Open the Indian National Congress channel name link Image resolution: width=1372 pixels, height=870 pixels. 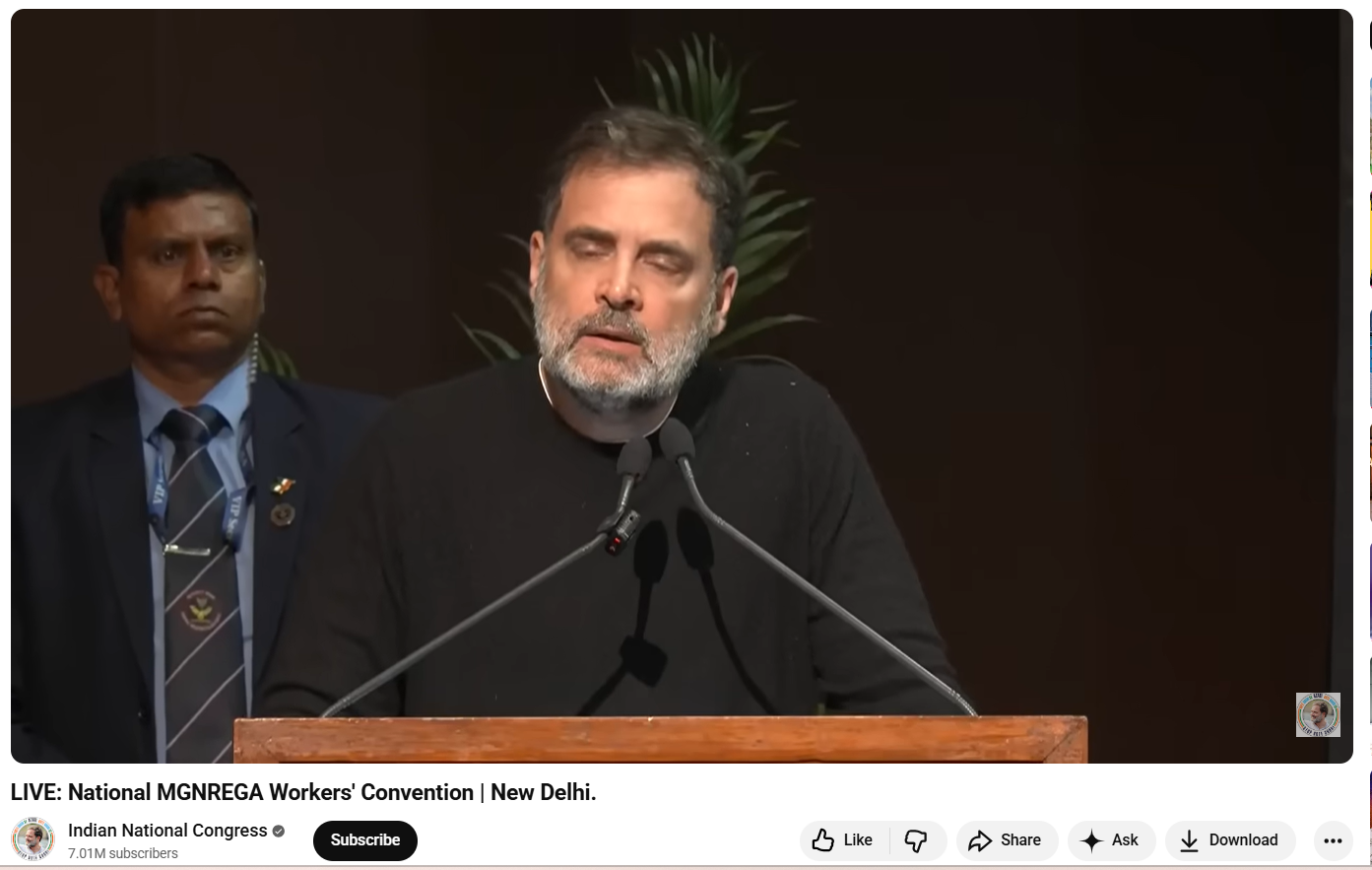[x=167, y=831]
